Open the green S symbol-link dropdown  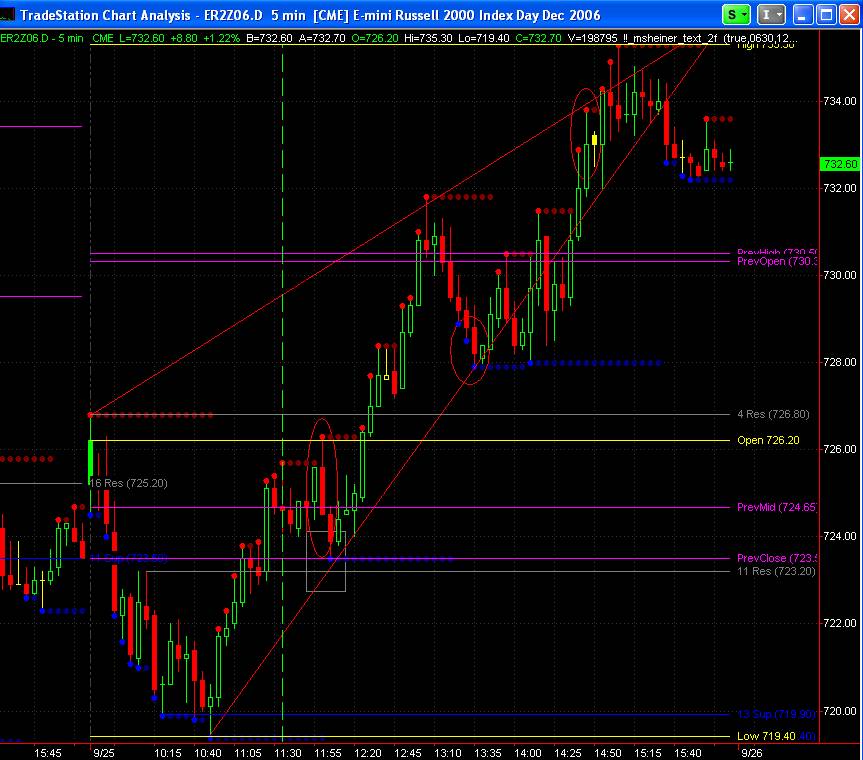[736, 15]
